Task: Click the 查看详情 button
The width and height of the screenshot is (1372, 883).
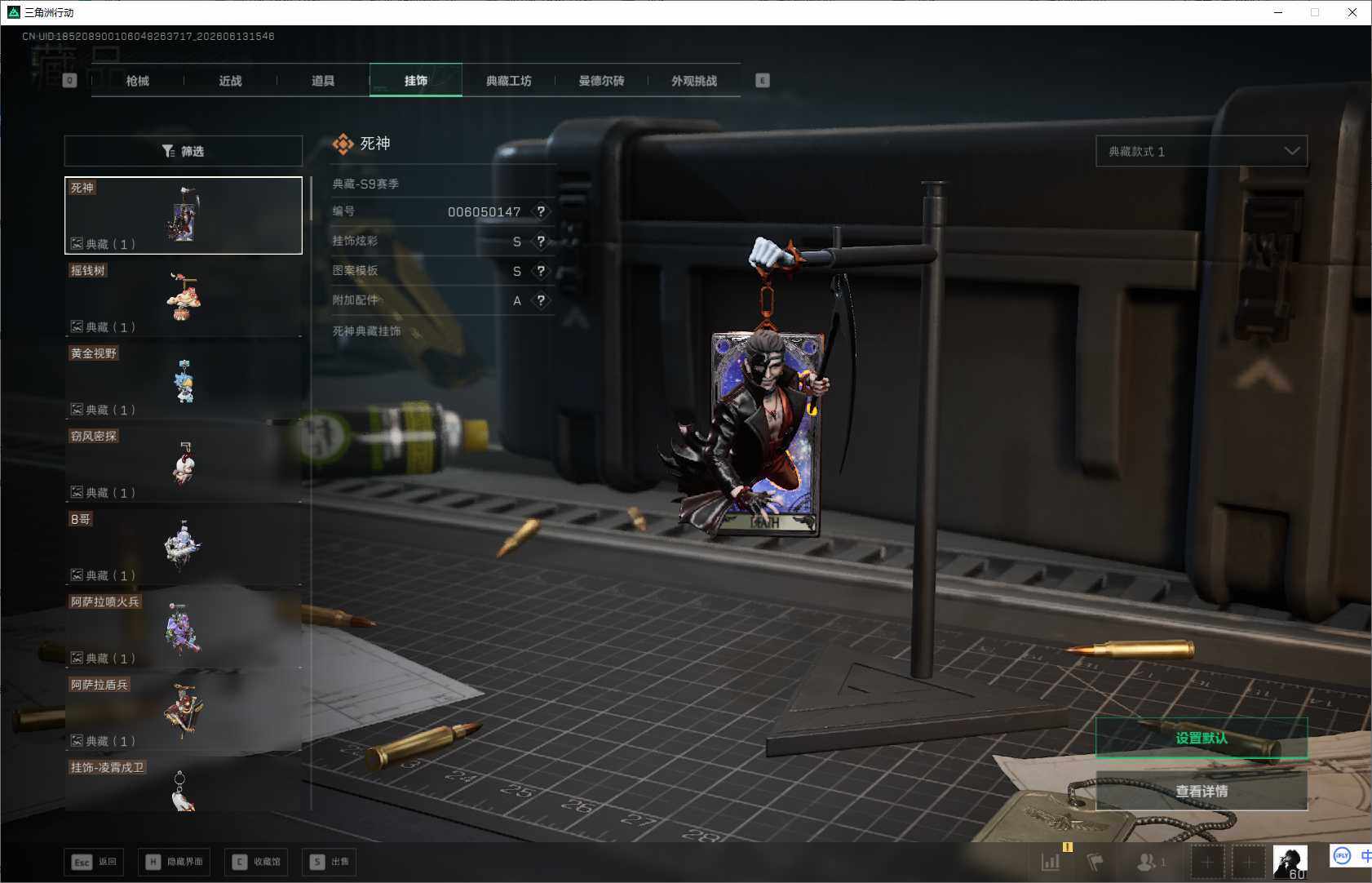Action: [1202, 791]
